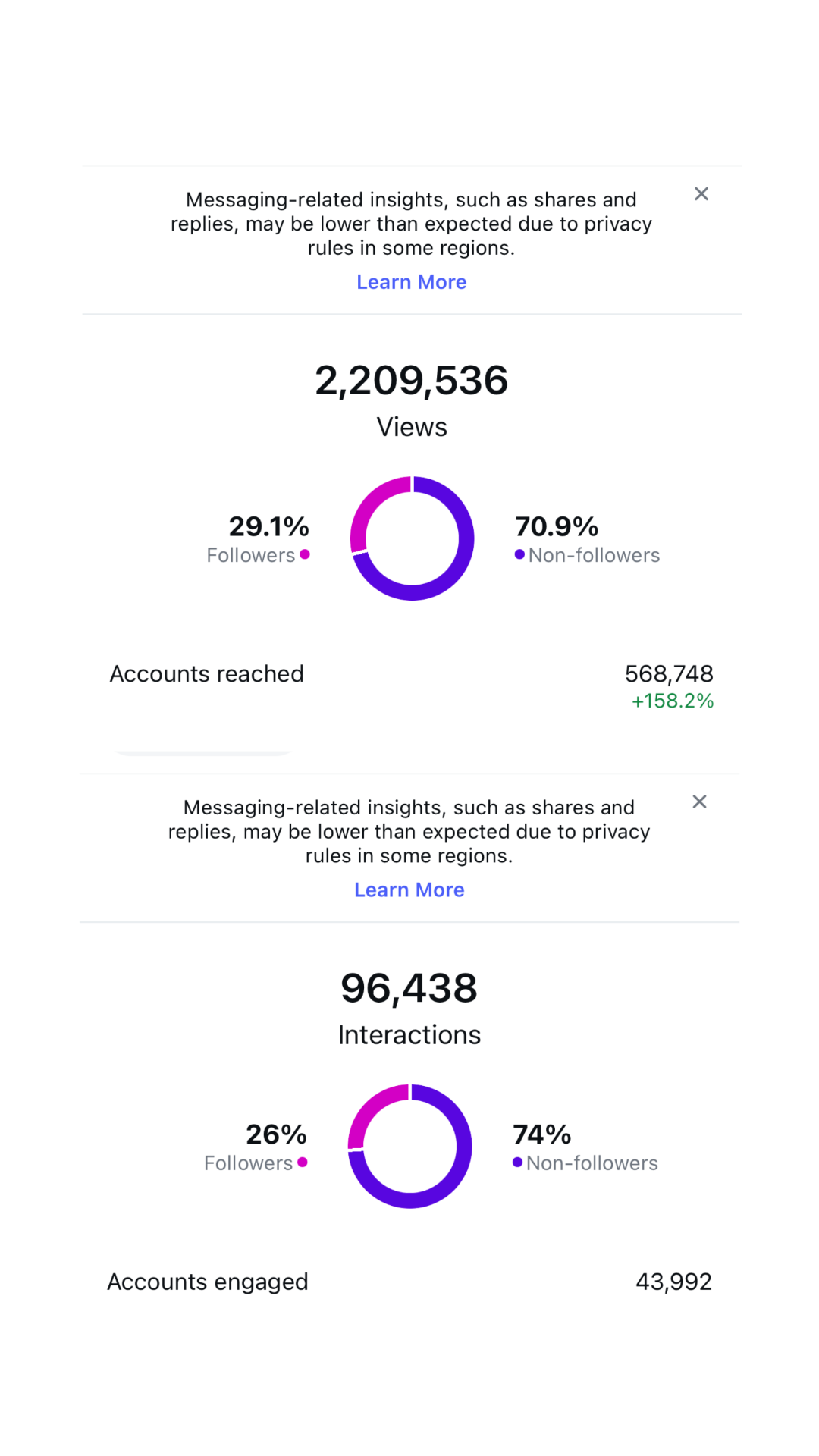The height and width of the screenshot is (1456, 819).
Task: Select the purple Non-followers dot under 74%
Action: coord(517,1163)
